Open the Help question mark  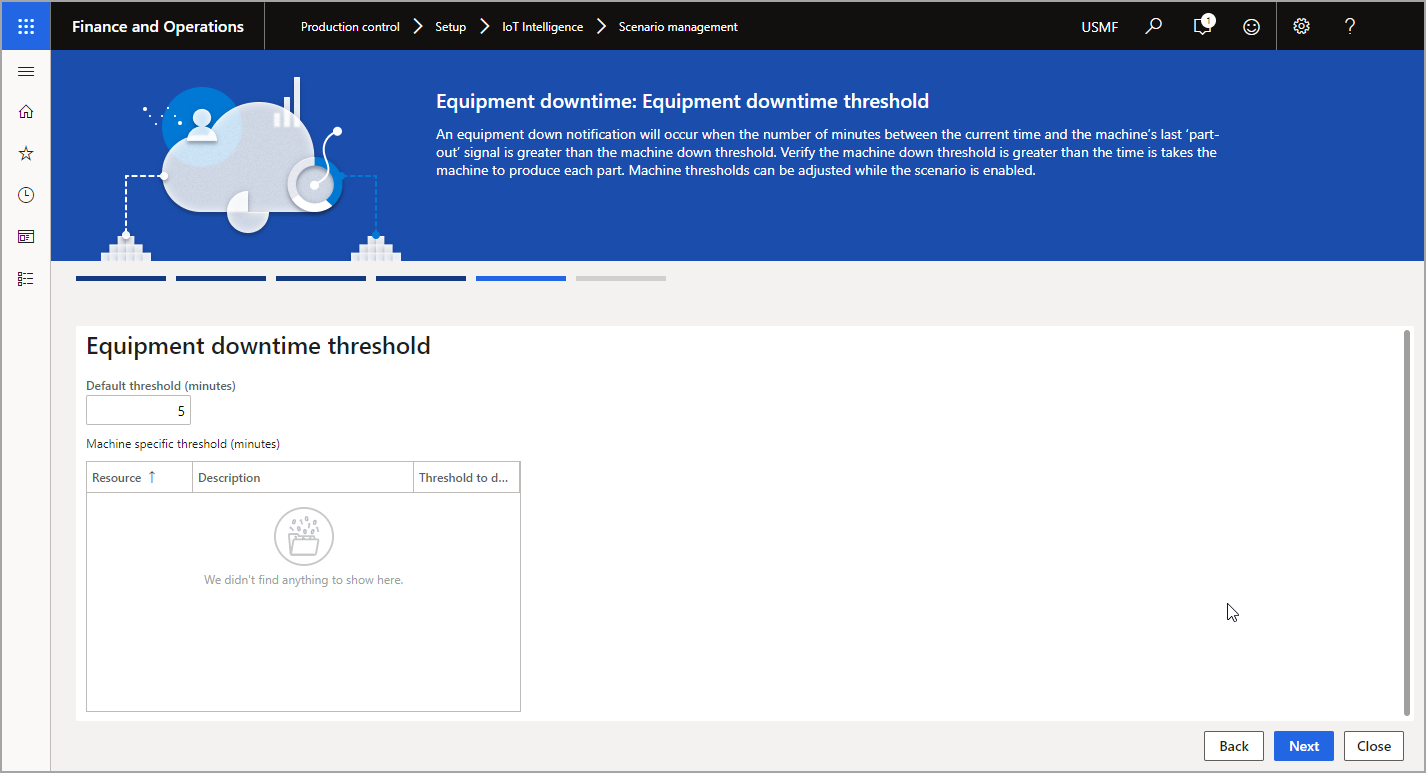[1350, 26]
